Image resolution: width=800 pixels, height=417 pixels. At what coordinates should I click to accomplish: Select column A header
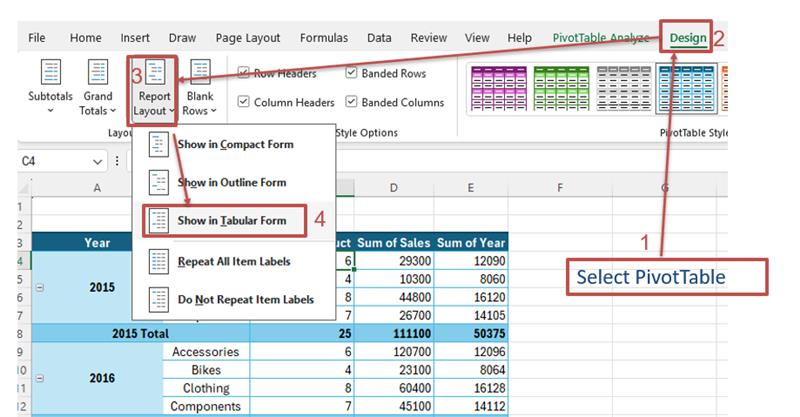coord(97,188)
